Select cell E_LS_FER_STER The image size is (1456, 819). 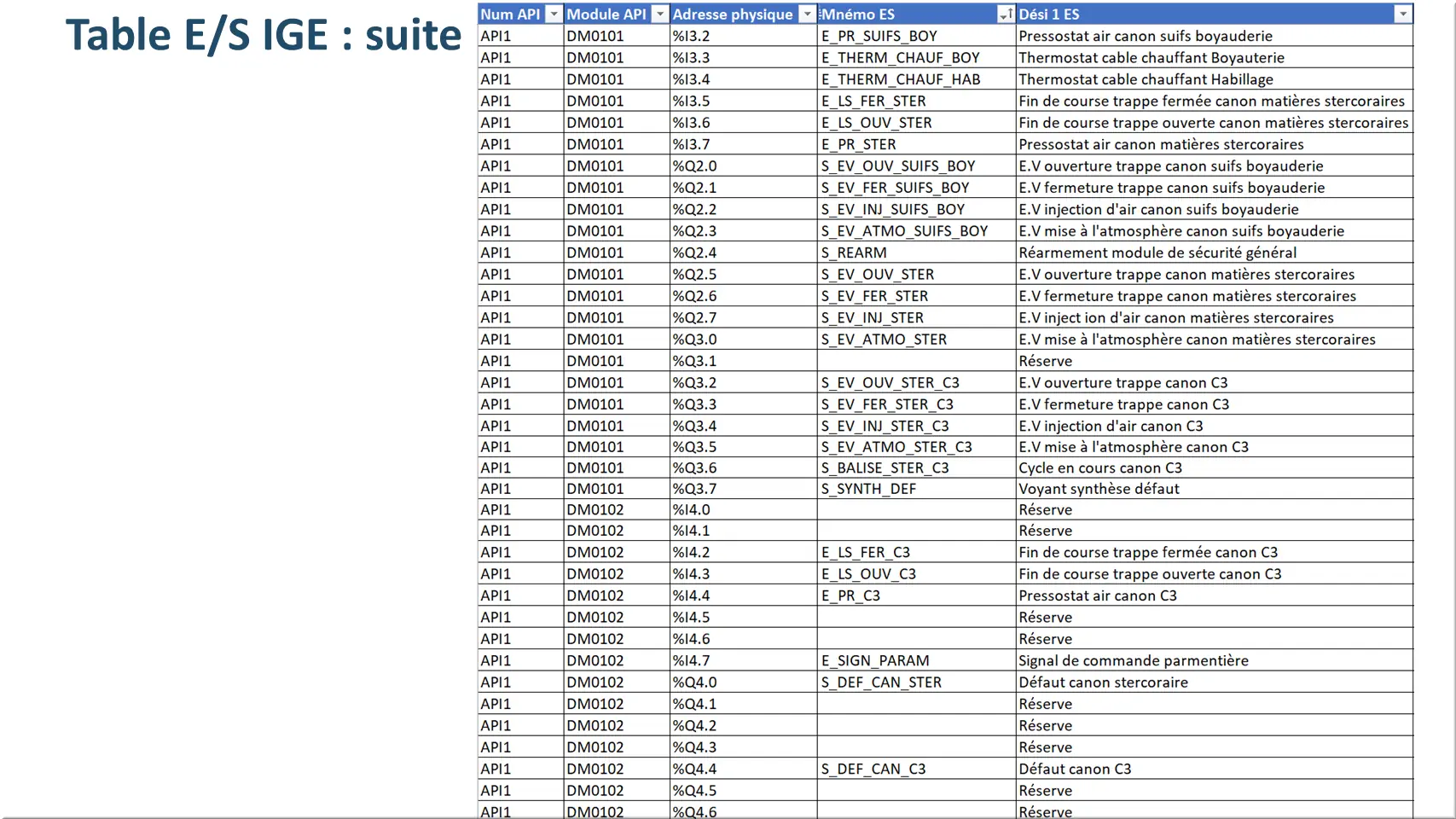tap(916, 101)
